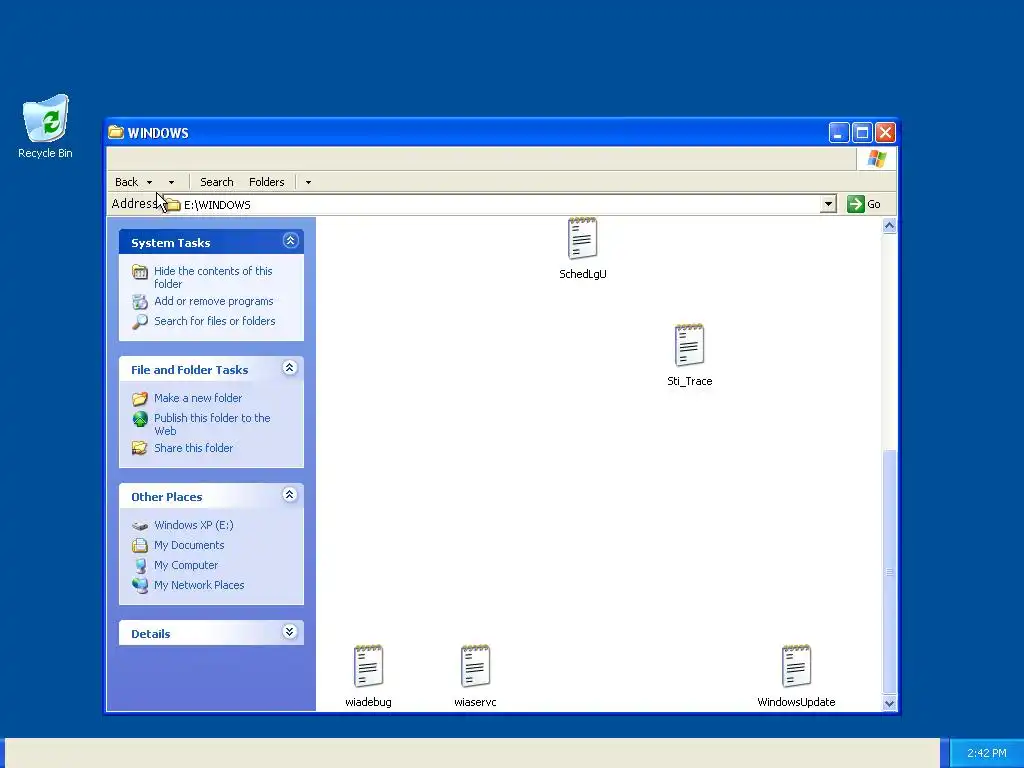Maximize the WINDOWS explorer window
1024x768 pixels.
(x=862, y=133)
